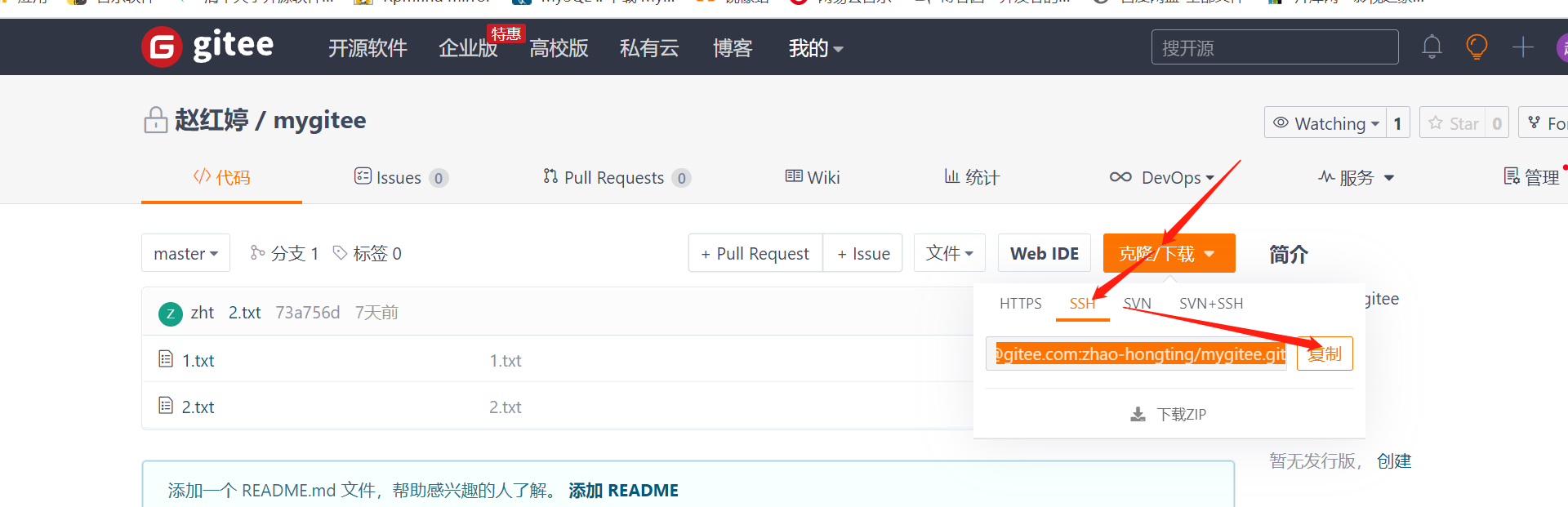Toggle the 克隆/下载 dropdown
Viewport: 1568px width, 507px height.
tap(1169, 253)
